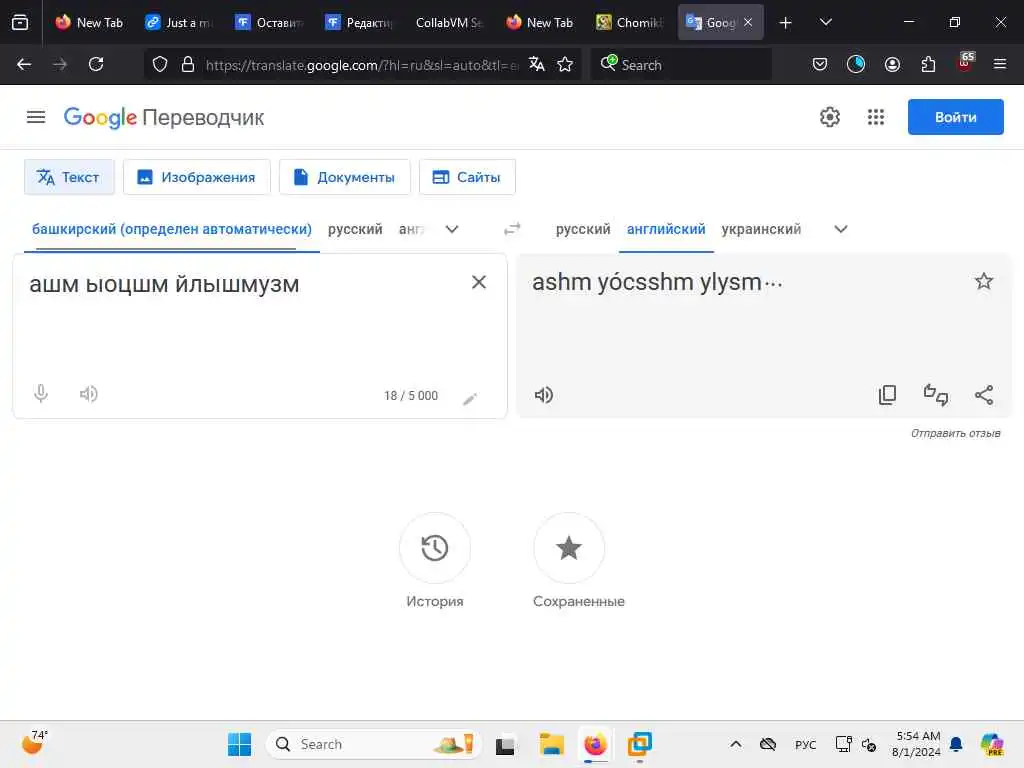Select английский as target language
The height and width of the screenshot is (768, 1024).
[x=665, y=229]
